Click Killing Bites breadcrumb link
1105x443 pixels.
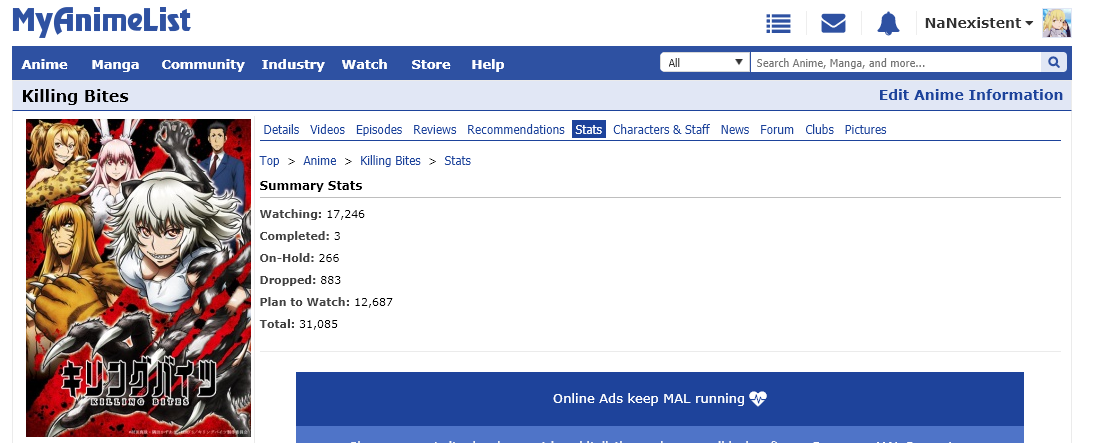[390, 161]
